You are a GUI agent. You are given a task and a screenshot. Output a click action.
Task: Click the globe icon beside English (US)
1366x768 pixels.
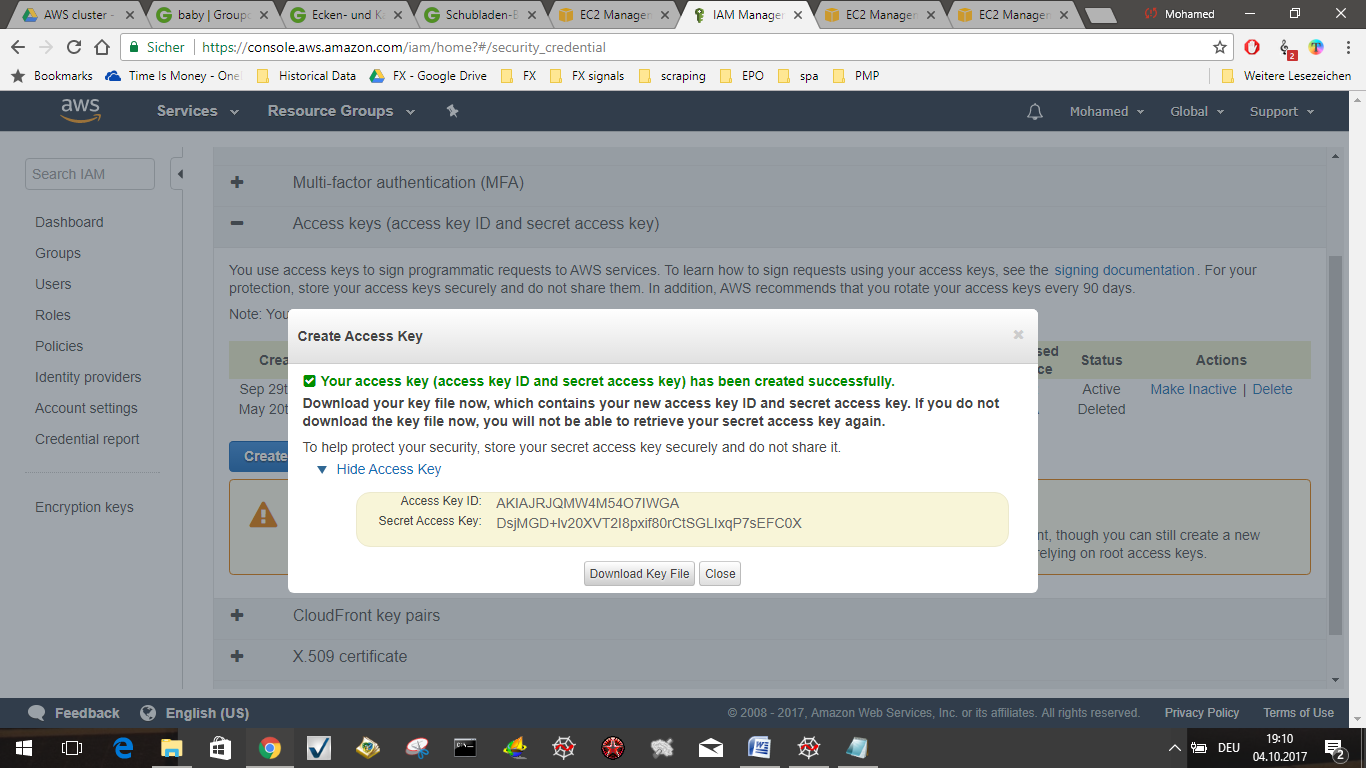click(148, 713)
